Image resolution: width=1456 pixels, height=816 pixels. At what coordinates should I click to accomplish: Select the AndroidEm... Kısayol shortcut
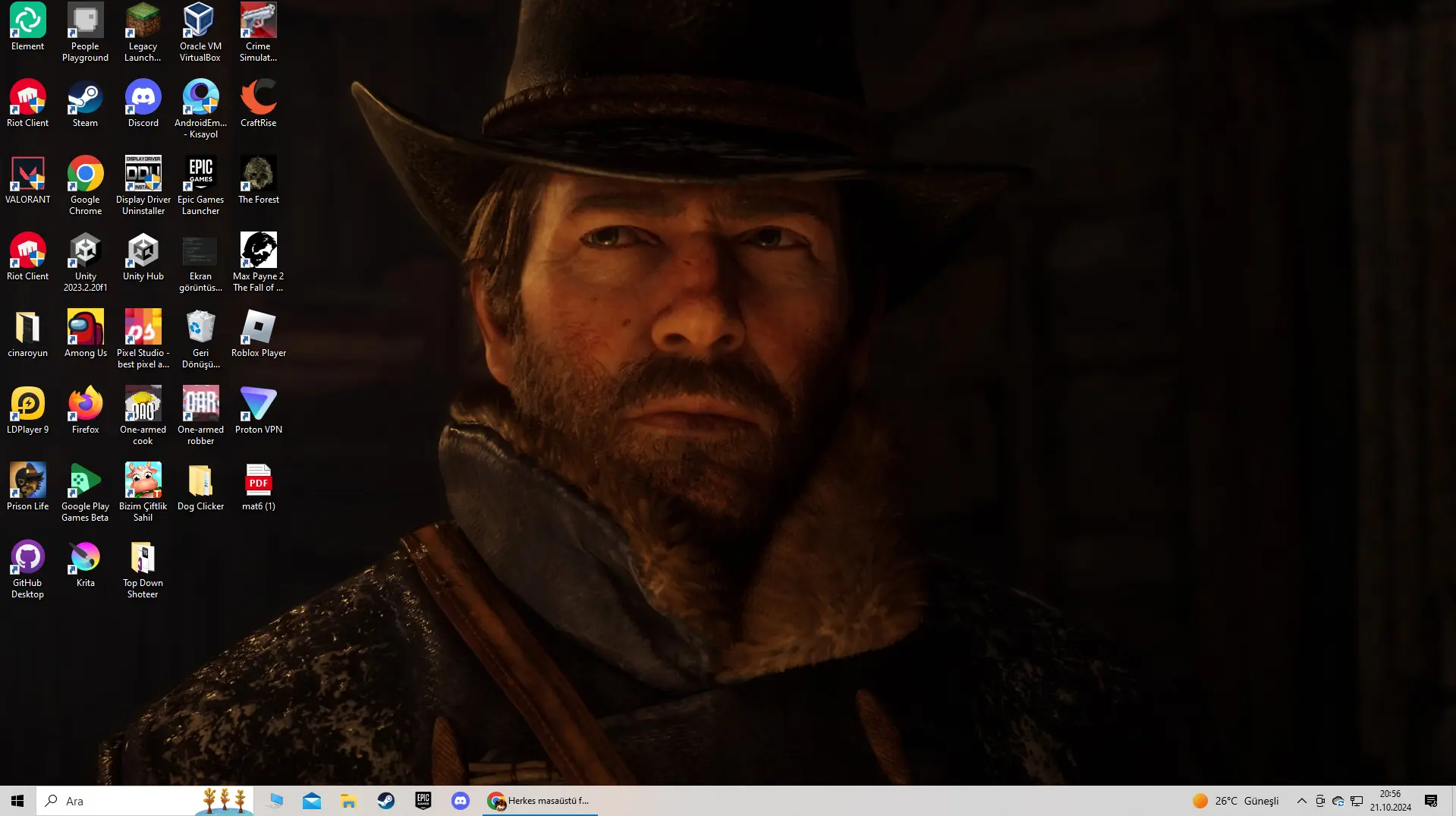click(x=200, y=109)
